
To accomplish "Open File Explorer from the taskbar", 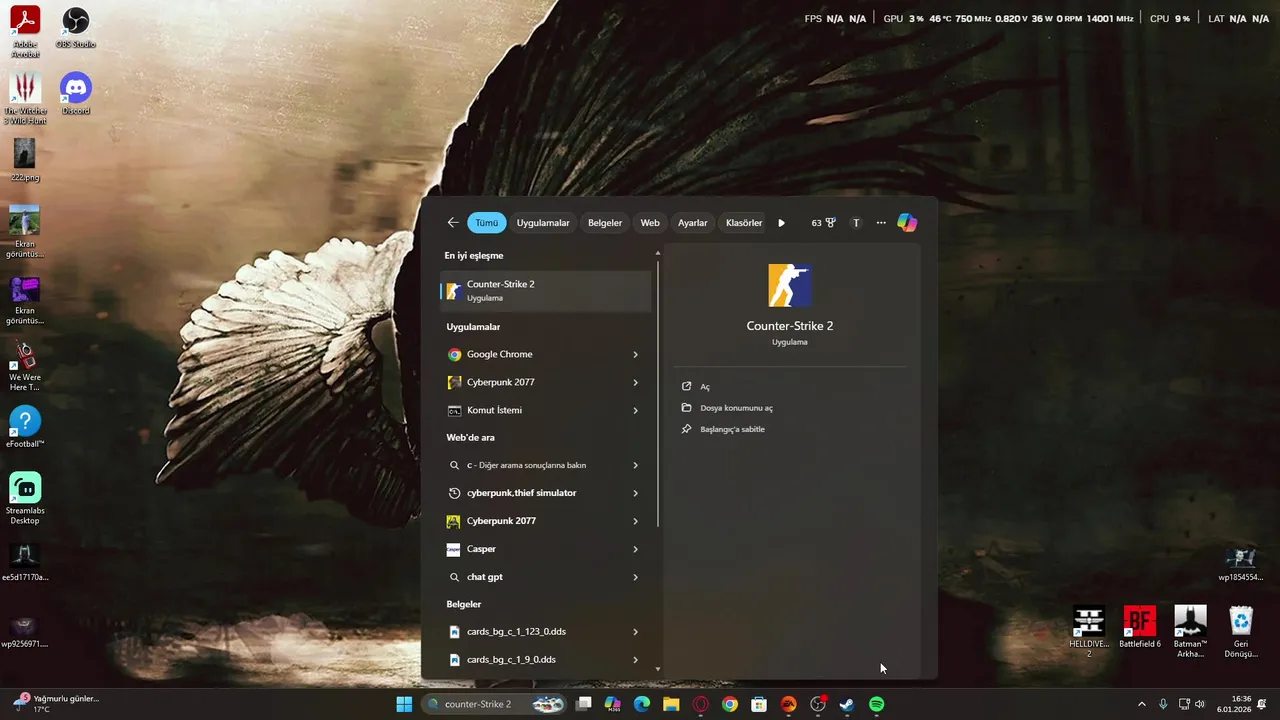I will [671, 704].
